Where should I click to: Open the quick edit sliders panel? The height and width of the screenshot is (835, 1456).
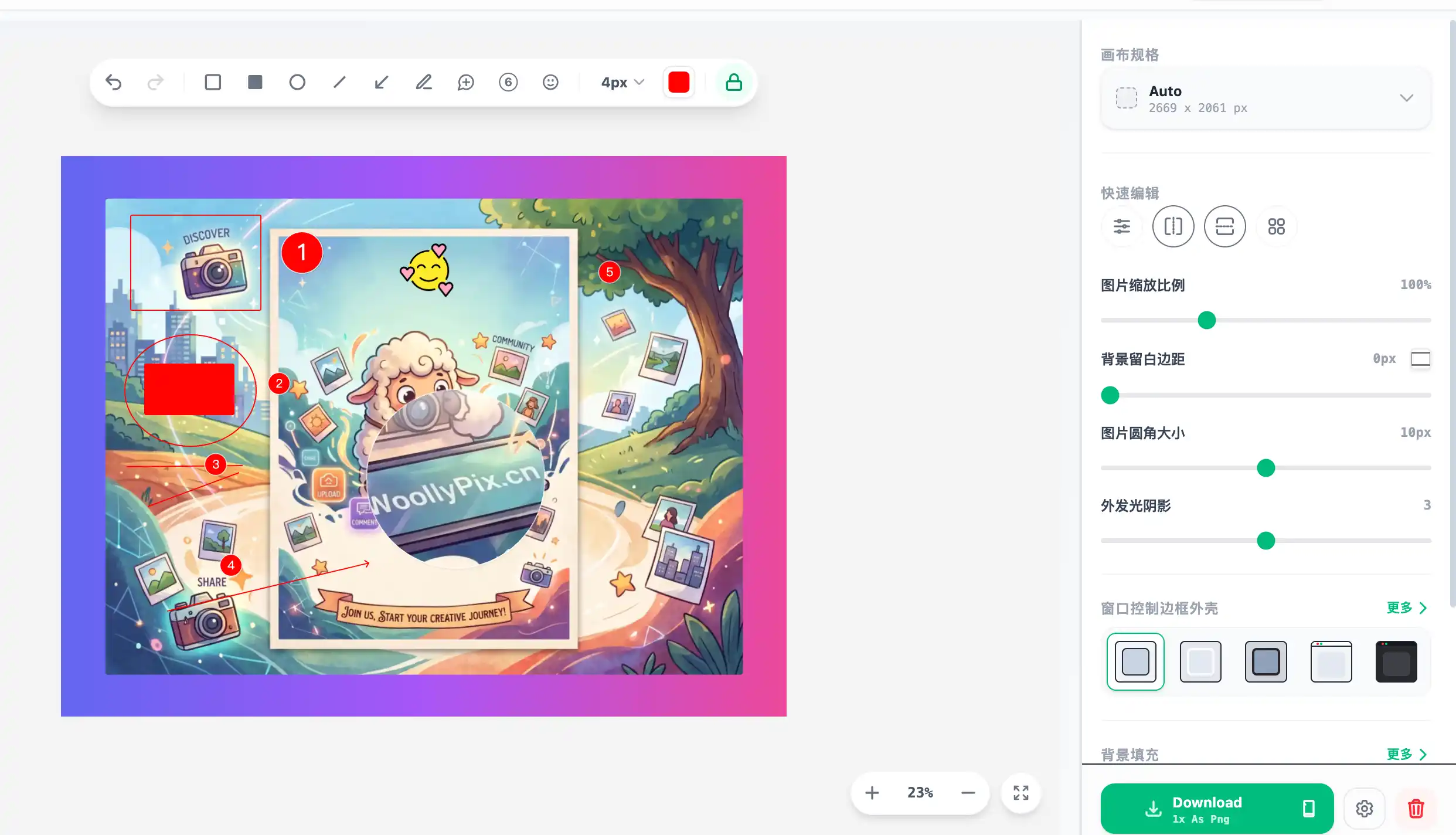pos(1122,226)
